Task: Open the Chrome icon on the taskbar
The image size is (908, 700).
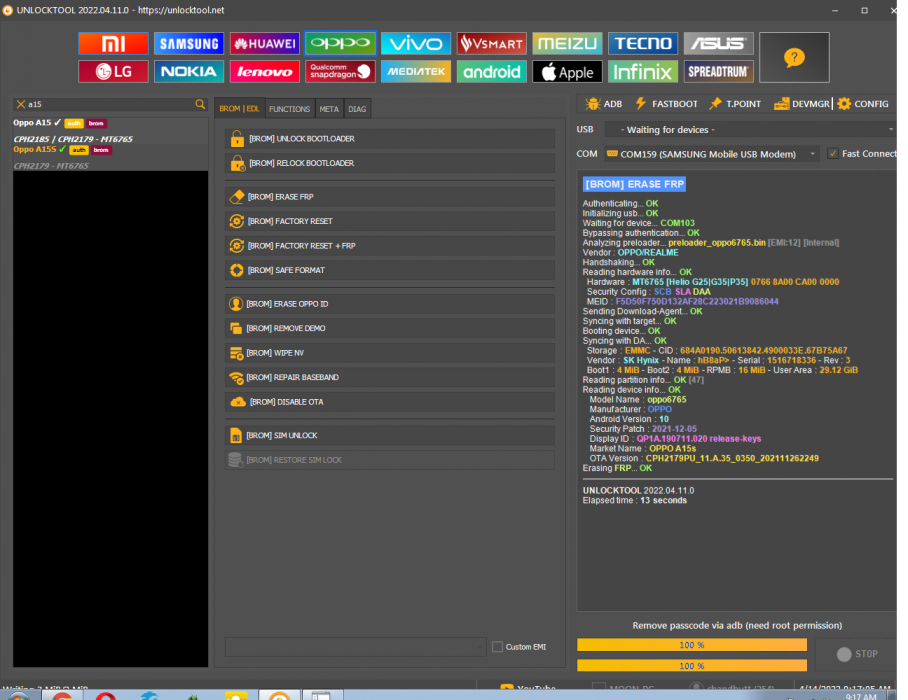Action: pyautogui.click(x=62, y=696)
